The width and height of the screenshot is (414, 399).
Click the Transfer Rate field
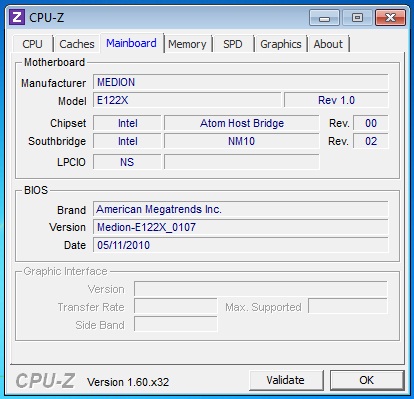coord(176,307)
